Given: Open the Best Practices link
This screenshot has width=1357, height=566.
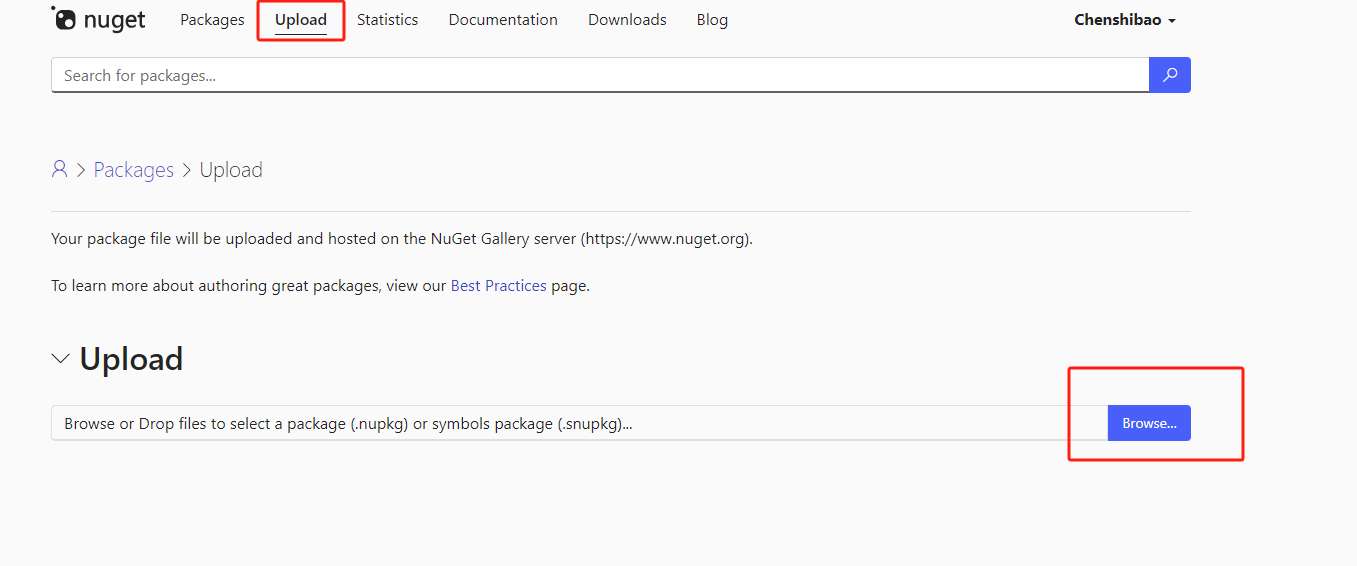Looking at the screenshot, I should pos(499,286).
